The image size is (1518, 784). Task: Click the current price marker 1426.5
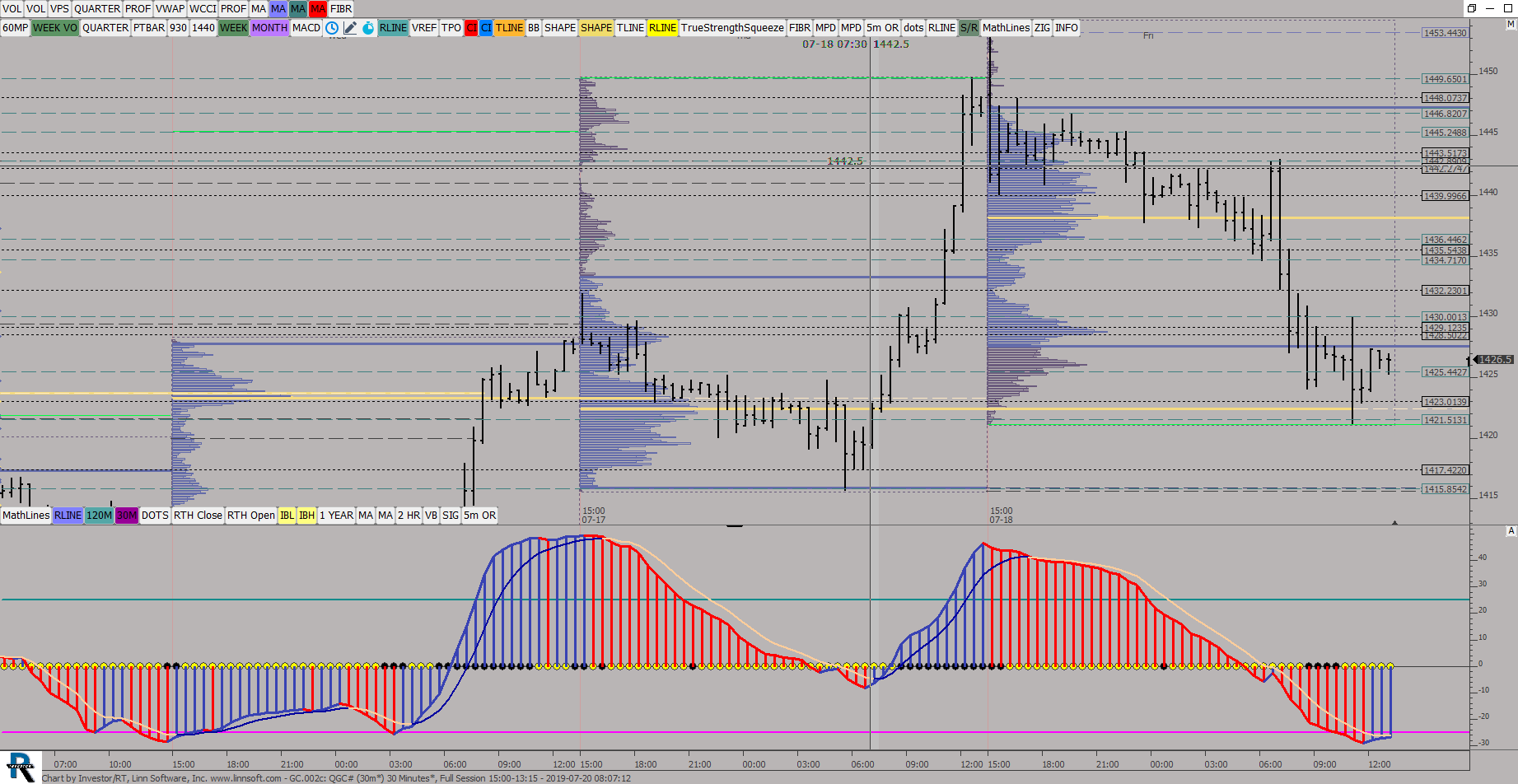(1493, 360)
